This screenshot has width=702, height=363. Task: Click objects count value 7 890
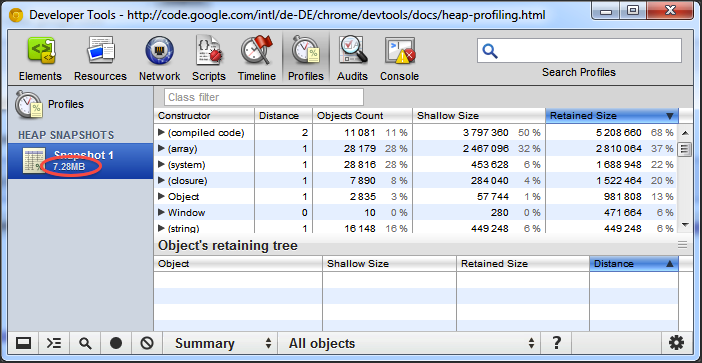click(364, 181)
